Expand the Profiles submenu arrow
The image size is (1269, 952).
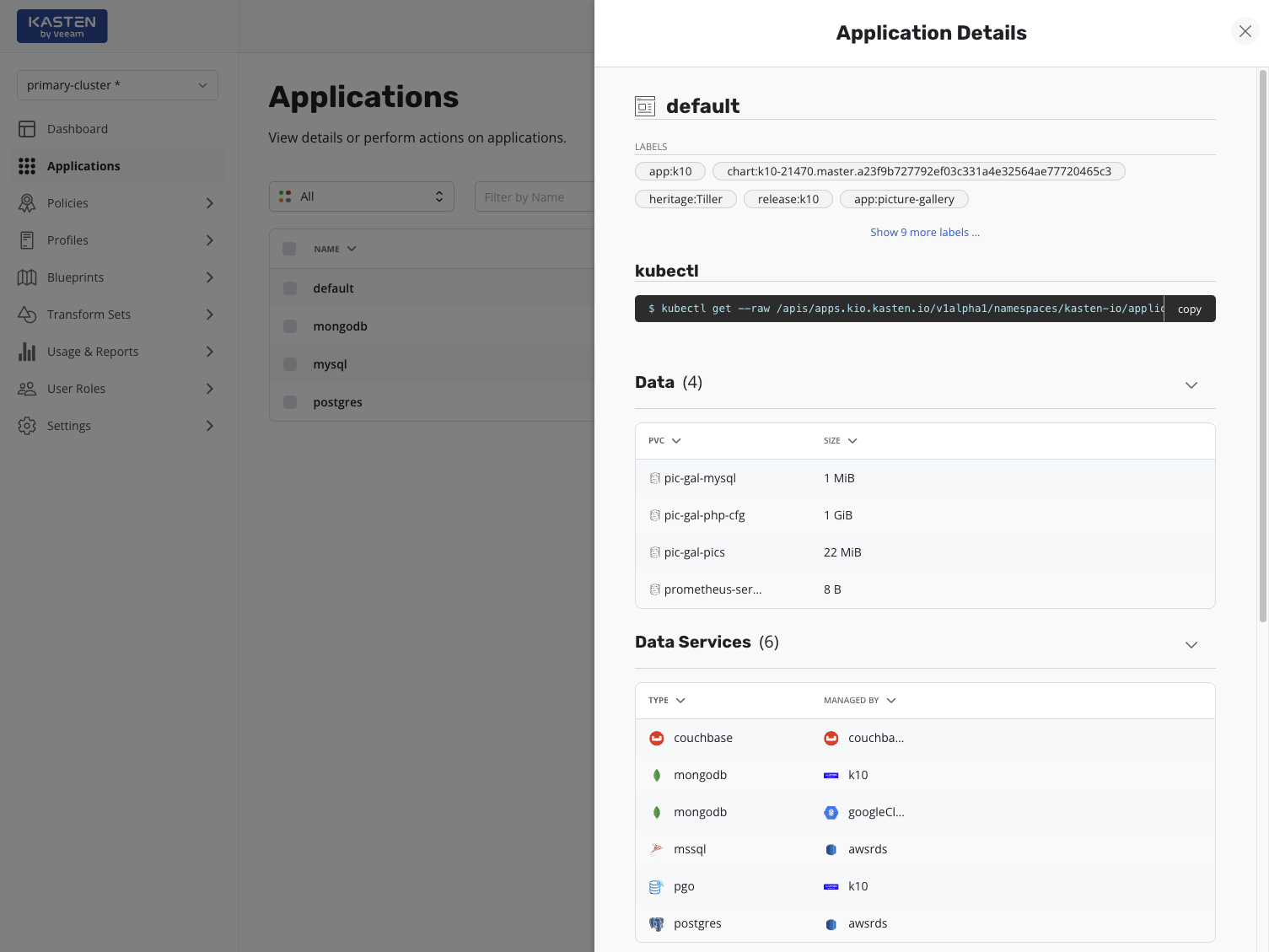click(x=210, y=240)
